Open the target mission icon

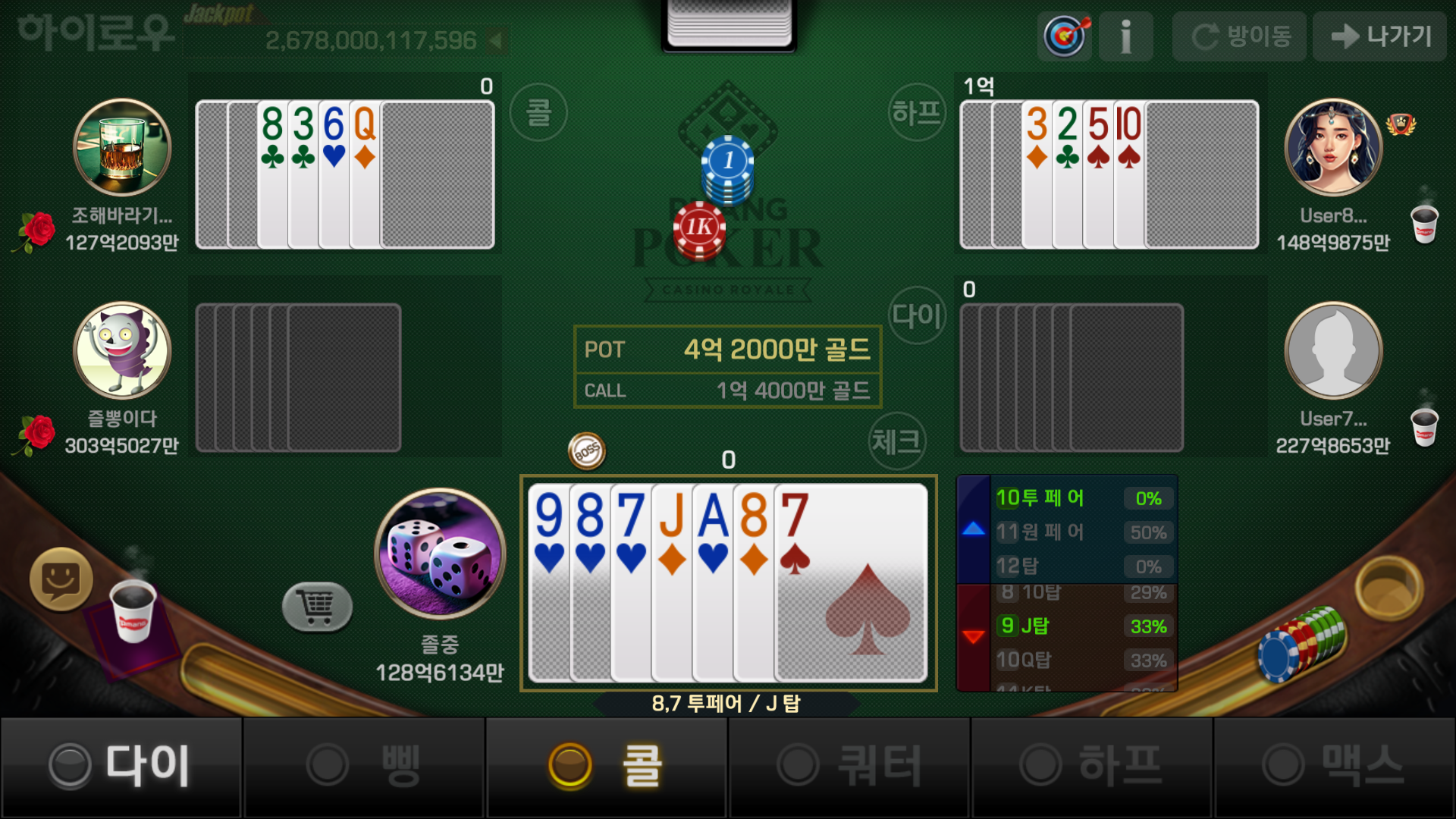[1065, 36]
